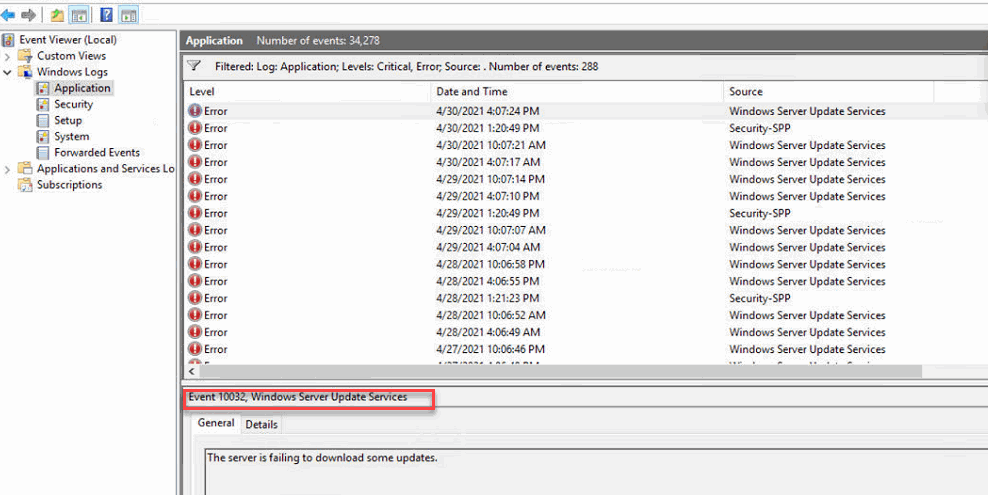Click the error icon of the 4/30/2021 4:07:24 PM row
Screen dimensions: 988x495
(195, 111)
